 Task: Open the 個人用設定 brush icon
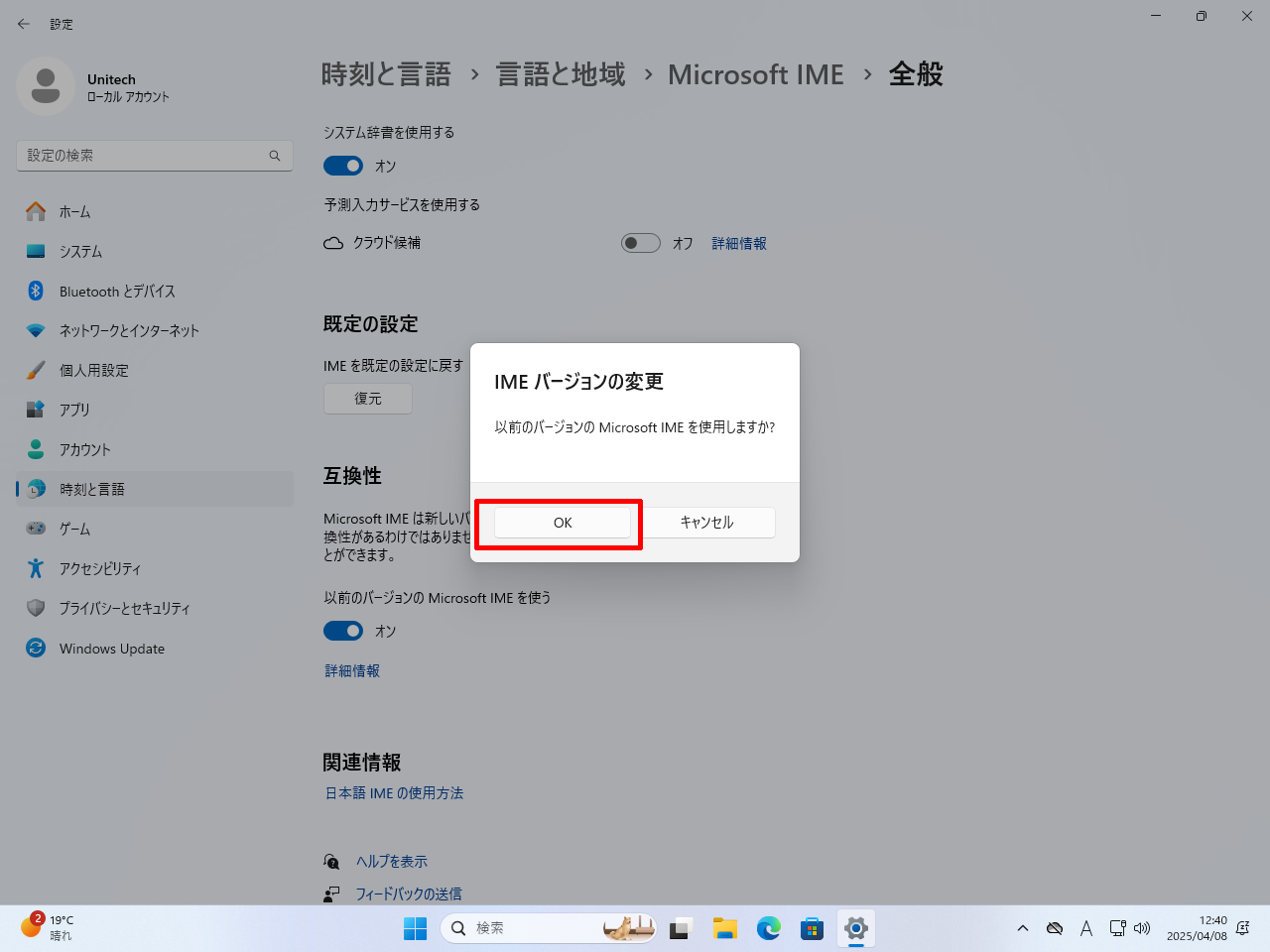(x=36, y=370)
